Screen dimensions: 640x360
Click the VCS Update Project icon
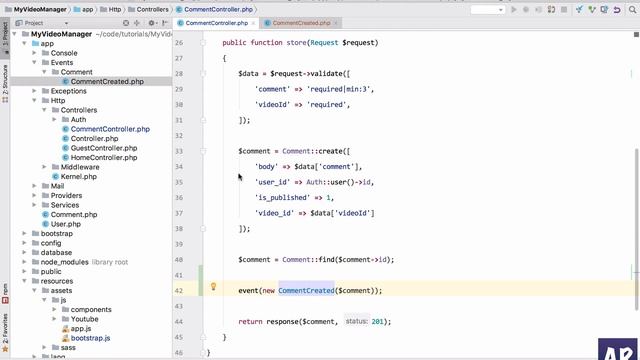tap(579, 9)
